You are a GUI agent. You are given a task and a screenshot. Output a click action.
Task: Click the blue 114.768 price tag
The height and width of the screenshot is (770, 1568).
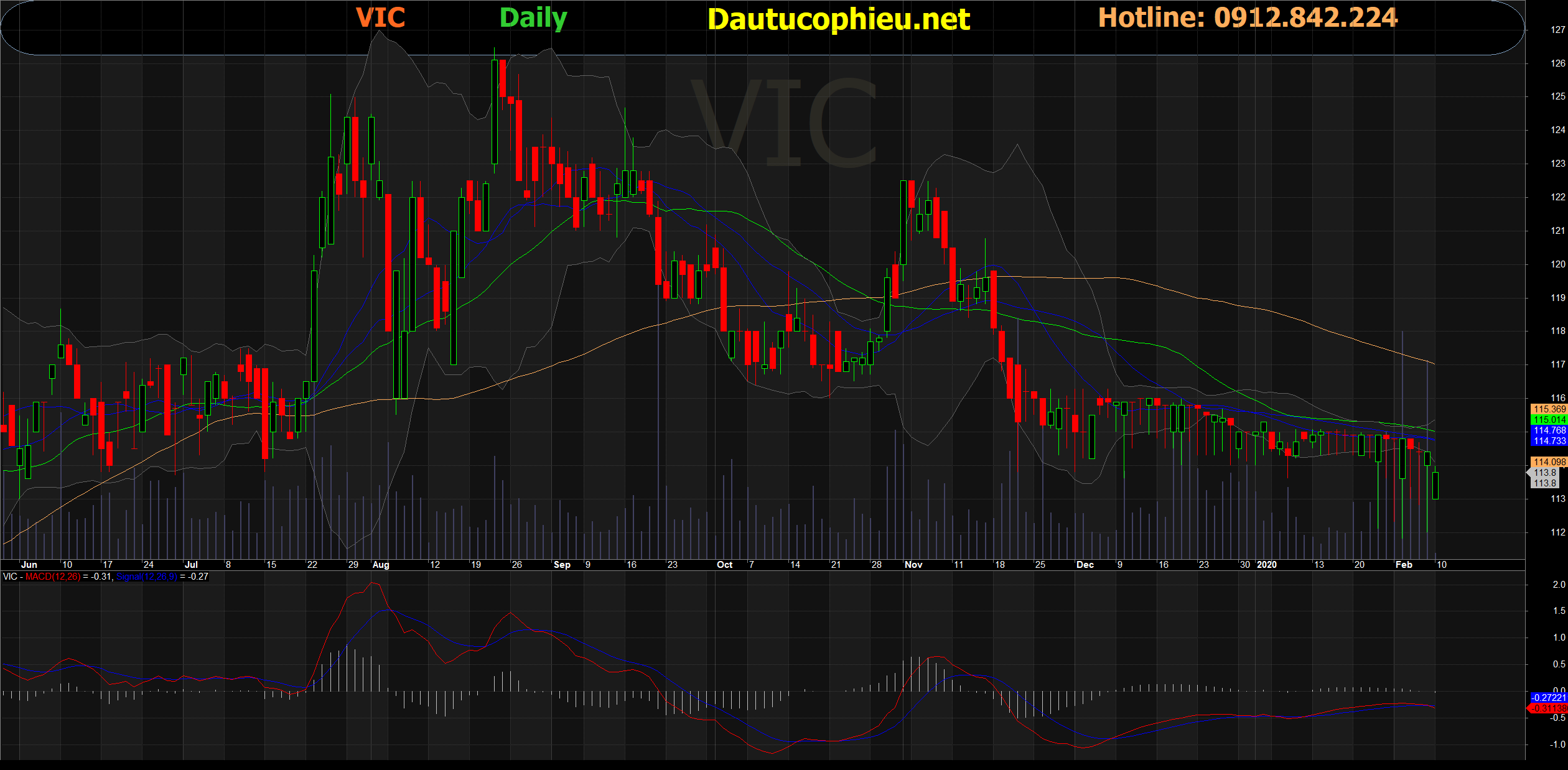tap(1549, 430)
